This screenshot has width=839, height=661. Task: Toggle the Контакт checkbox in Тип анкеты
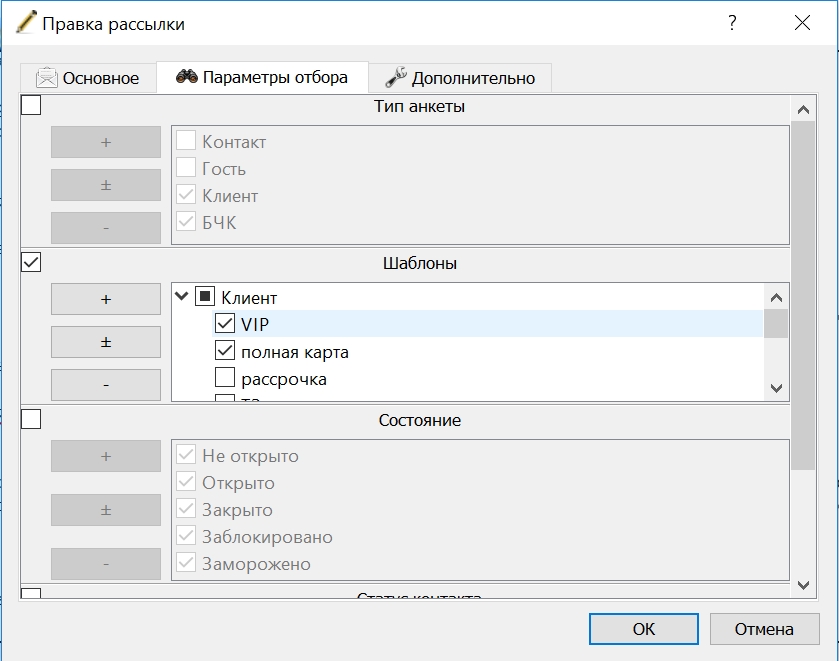186,140
